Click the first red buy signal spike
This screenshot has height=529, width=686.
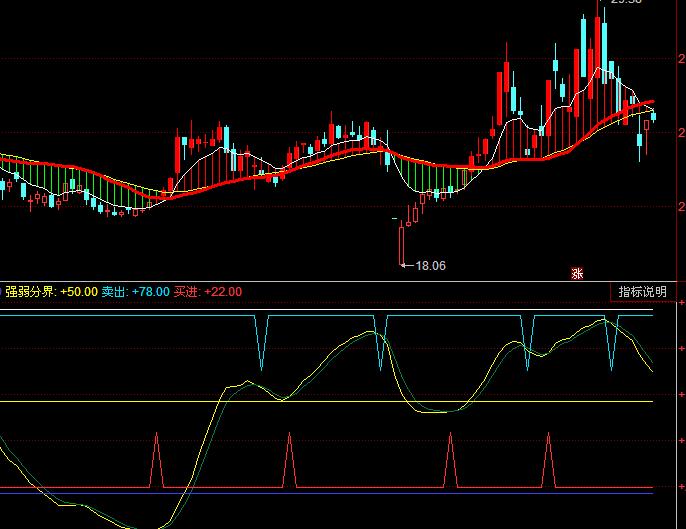[x=156, y=460]
